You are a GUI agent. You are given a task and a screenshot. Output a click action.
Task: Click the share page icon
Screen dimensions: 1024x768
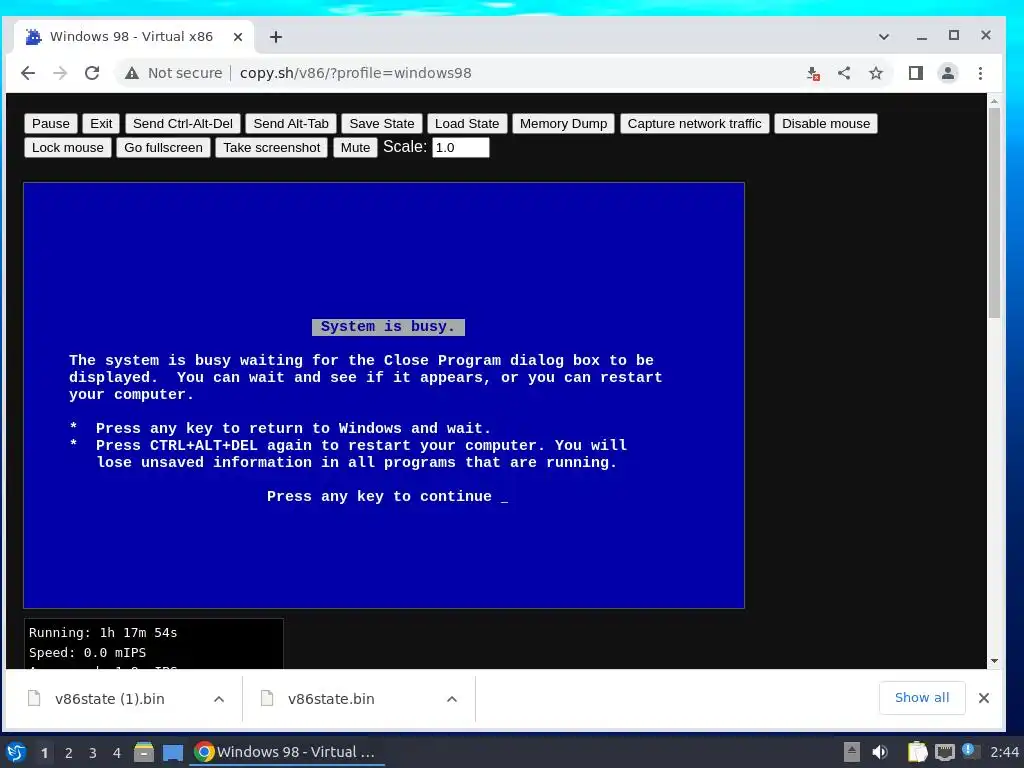(844, 73)
